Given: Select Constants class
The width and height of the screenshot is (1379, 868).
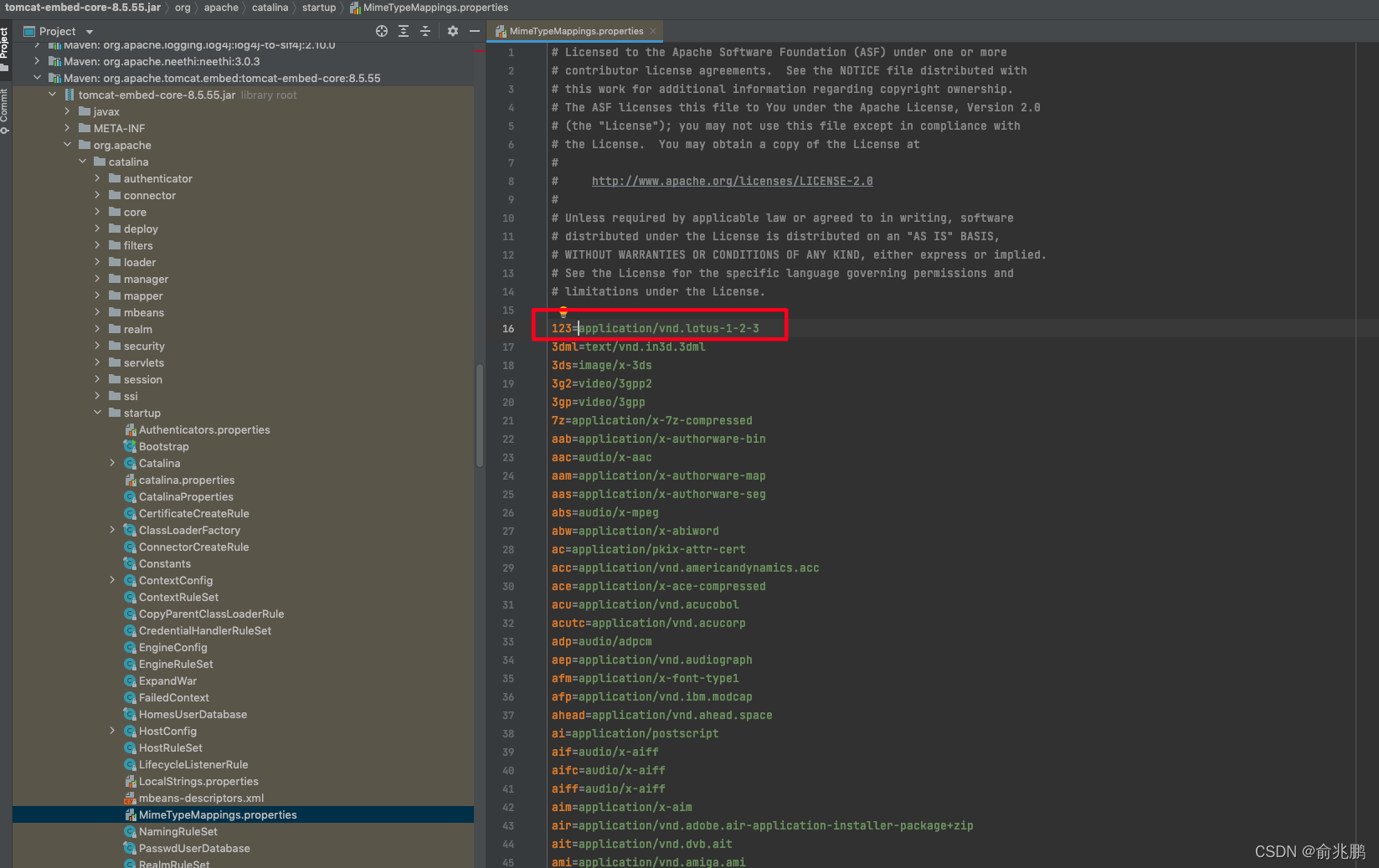Looking at the screenshot, I should pyautogui.click(x=164, y=563).
